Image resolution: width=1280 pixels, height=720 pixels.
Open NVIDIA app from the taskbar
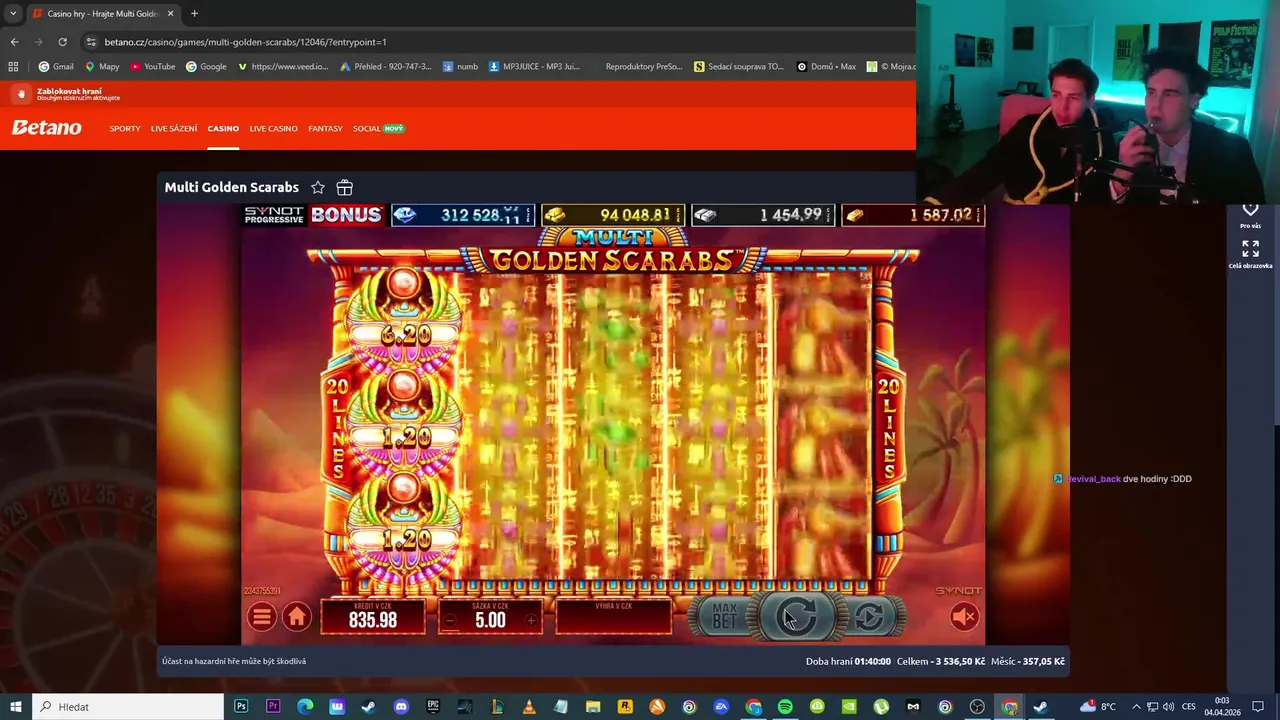click(x=849, y=706)
